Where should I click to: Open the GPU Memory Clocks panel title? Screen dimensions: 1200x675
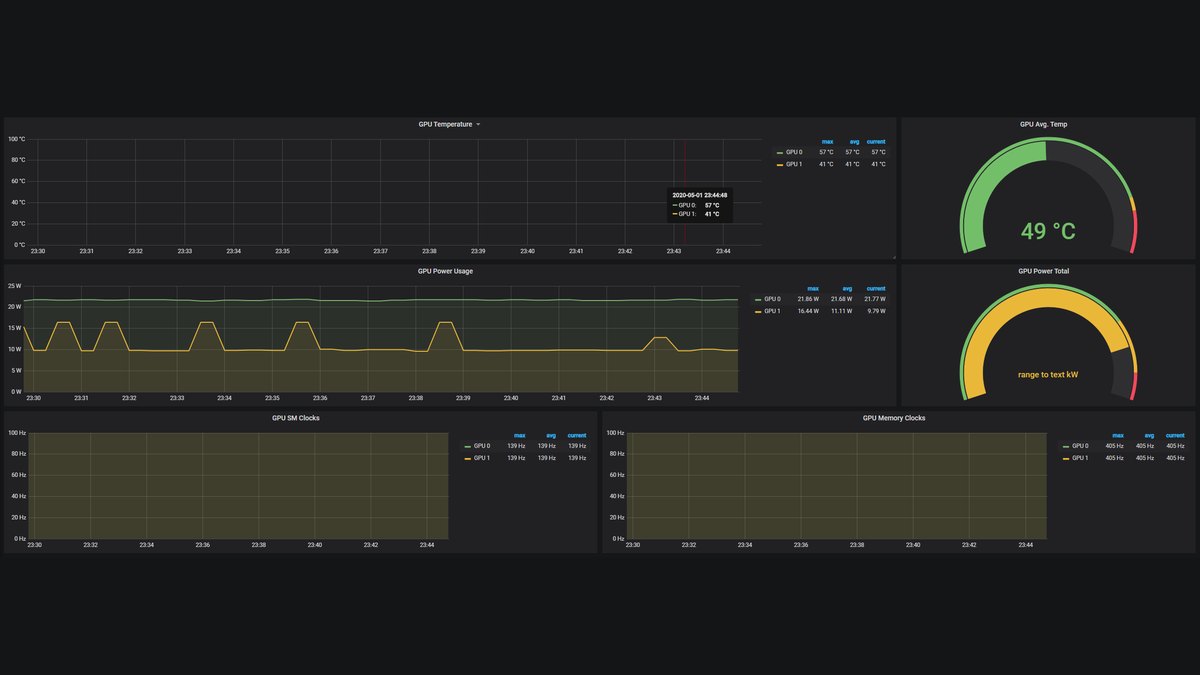(894, 418)
